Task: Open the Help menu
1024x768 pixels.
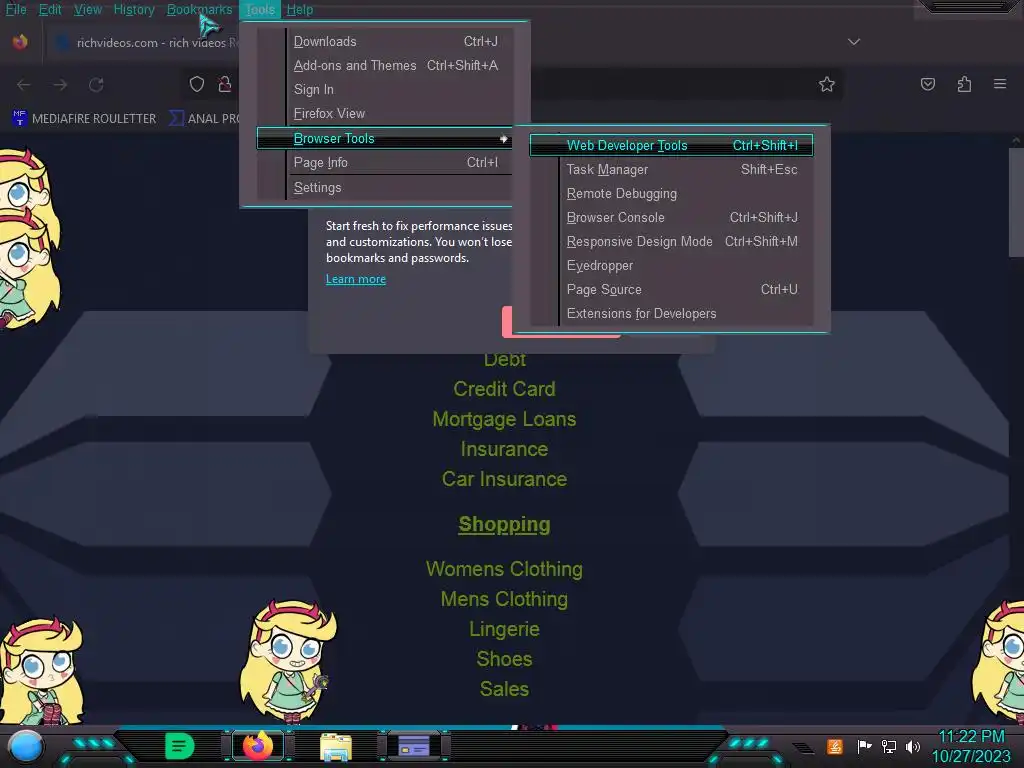Action: [300, 10]
